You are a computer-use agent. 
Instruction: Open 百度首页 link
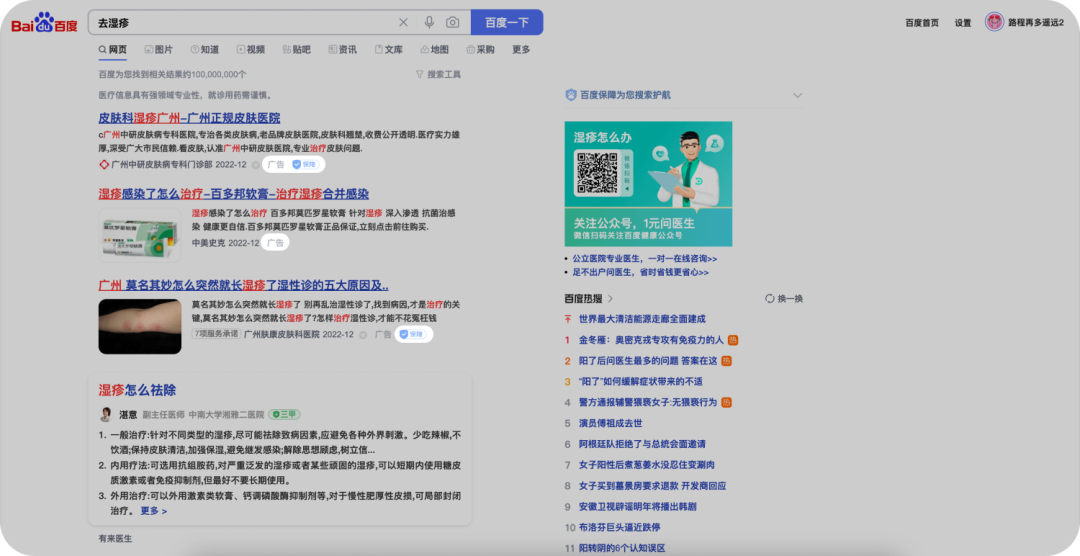click(x=922, y=23)
